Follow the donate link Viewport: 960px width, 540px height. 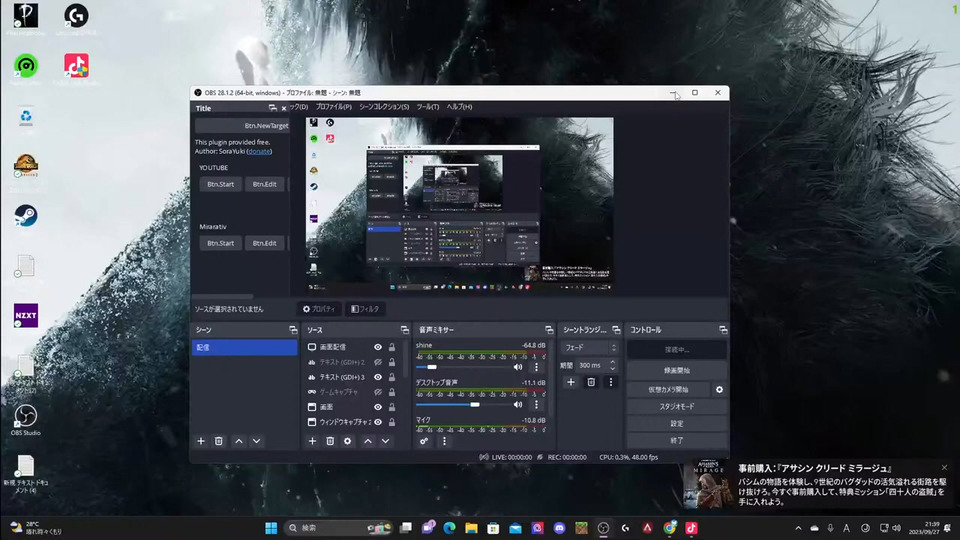260,151
